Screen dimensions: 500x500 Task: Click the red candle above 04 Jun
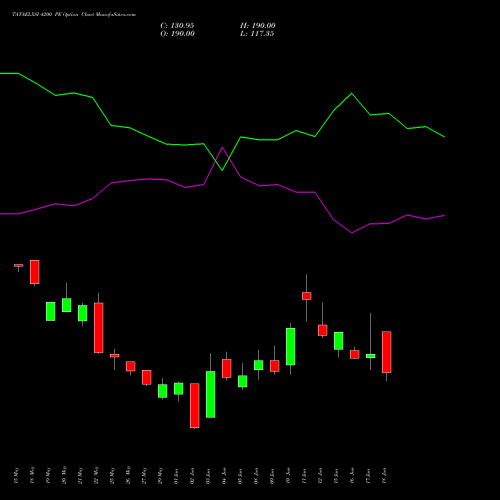tap(227, 368)
